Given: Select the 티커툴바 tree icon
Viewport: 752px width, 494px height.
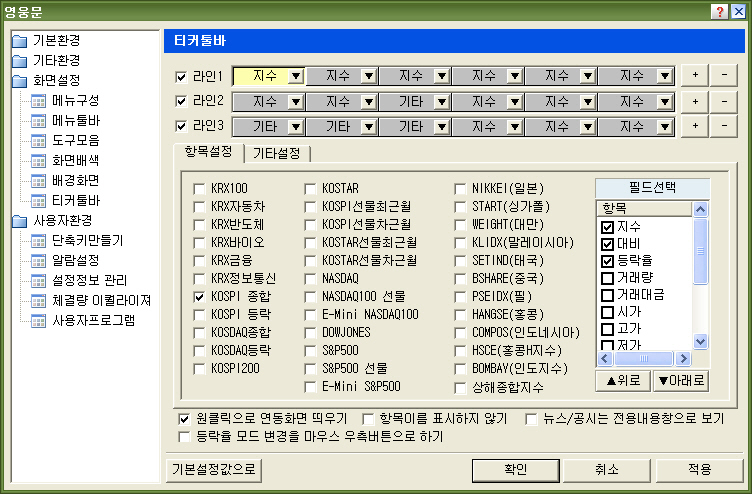Looking at the screenshot, I should pyautogui.click(x=39, y=200).
